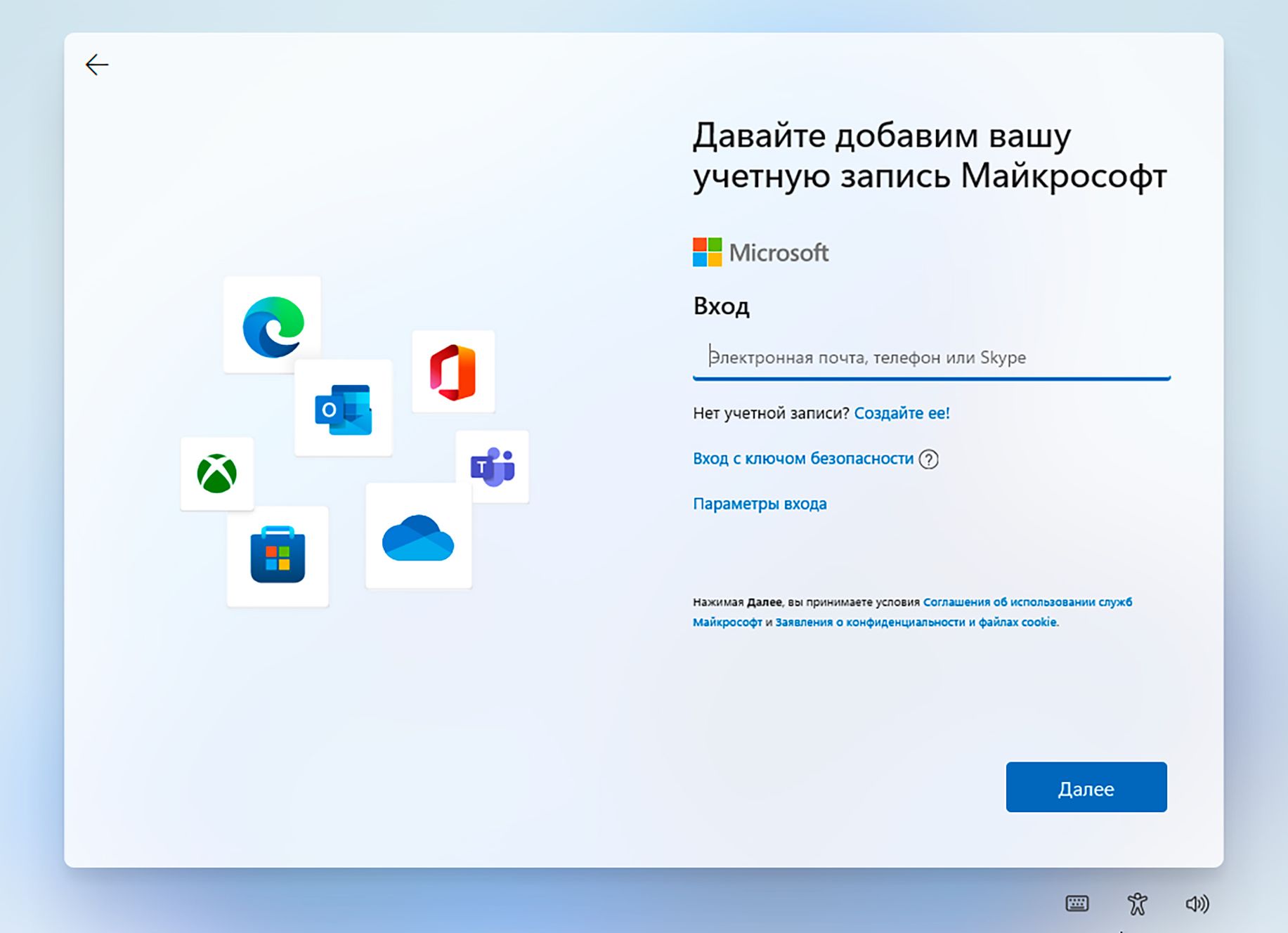Click the back arrow at top left
This screenshot has width=1288, height=933.
pos(98,64)
